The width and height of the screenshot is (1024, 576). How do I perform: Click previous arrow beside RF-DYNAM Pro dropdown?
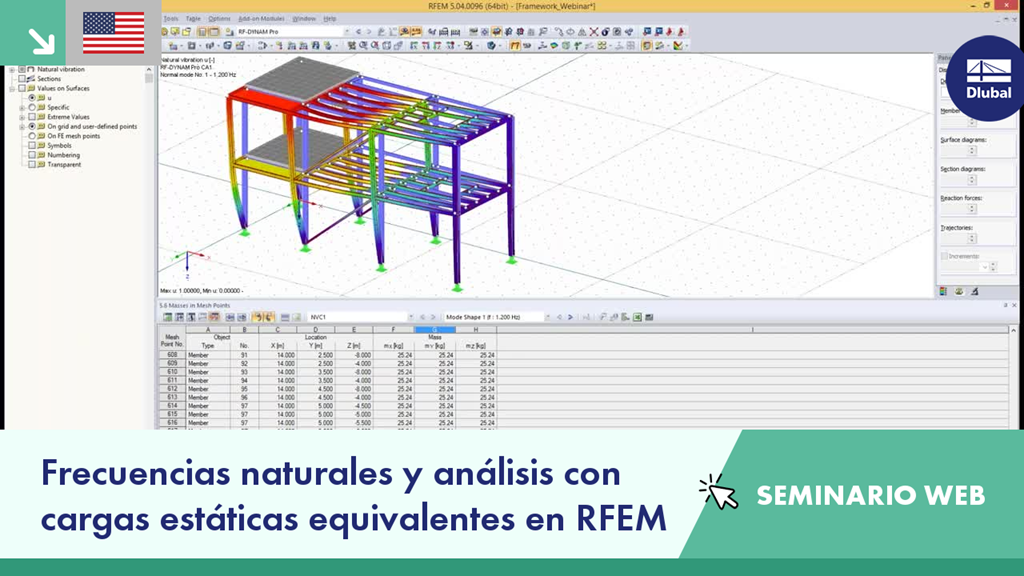[358, 31]
